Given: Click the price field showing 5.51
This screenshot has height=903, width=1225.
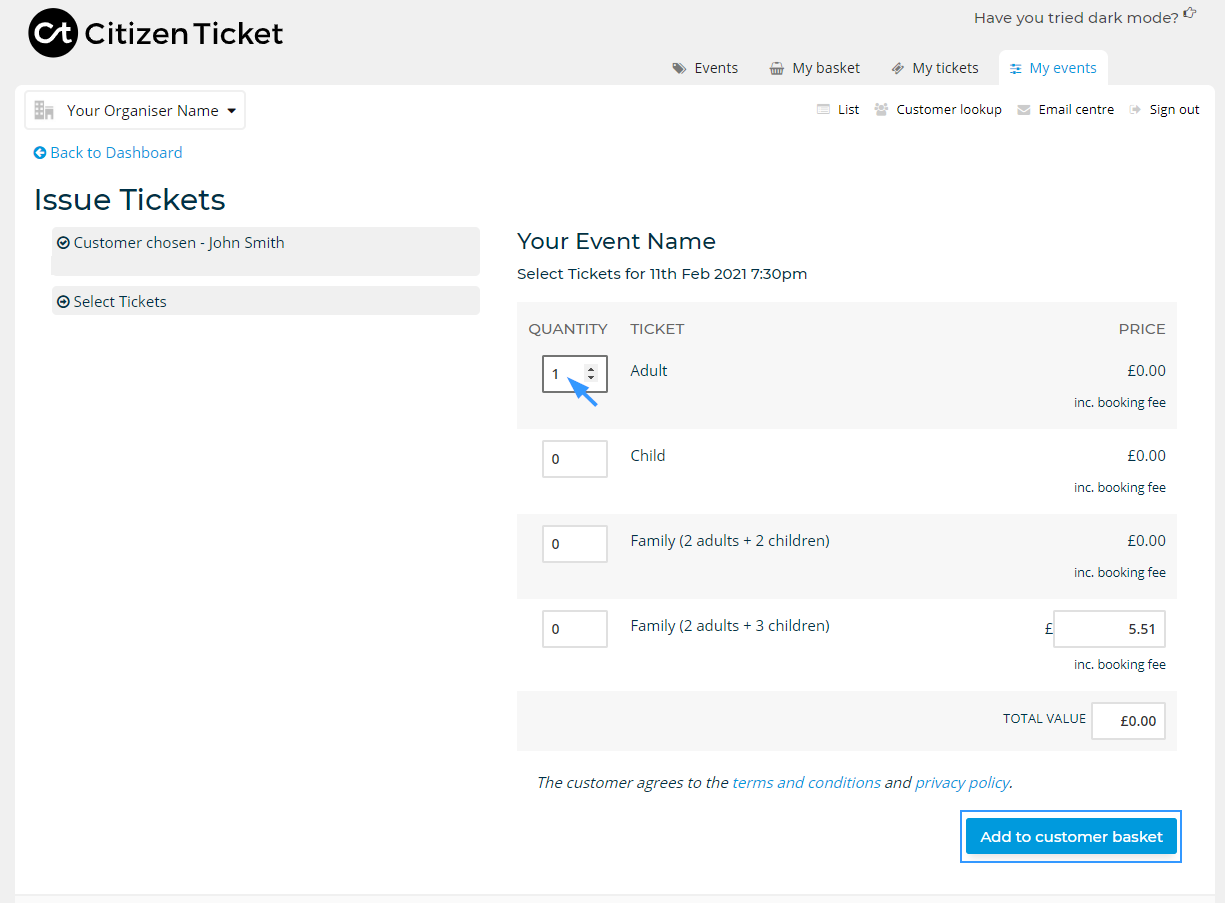Looking at the screenshot, I should tap(1109, 628).
